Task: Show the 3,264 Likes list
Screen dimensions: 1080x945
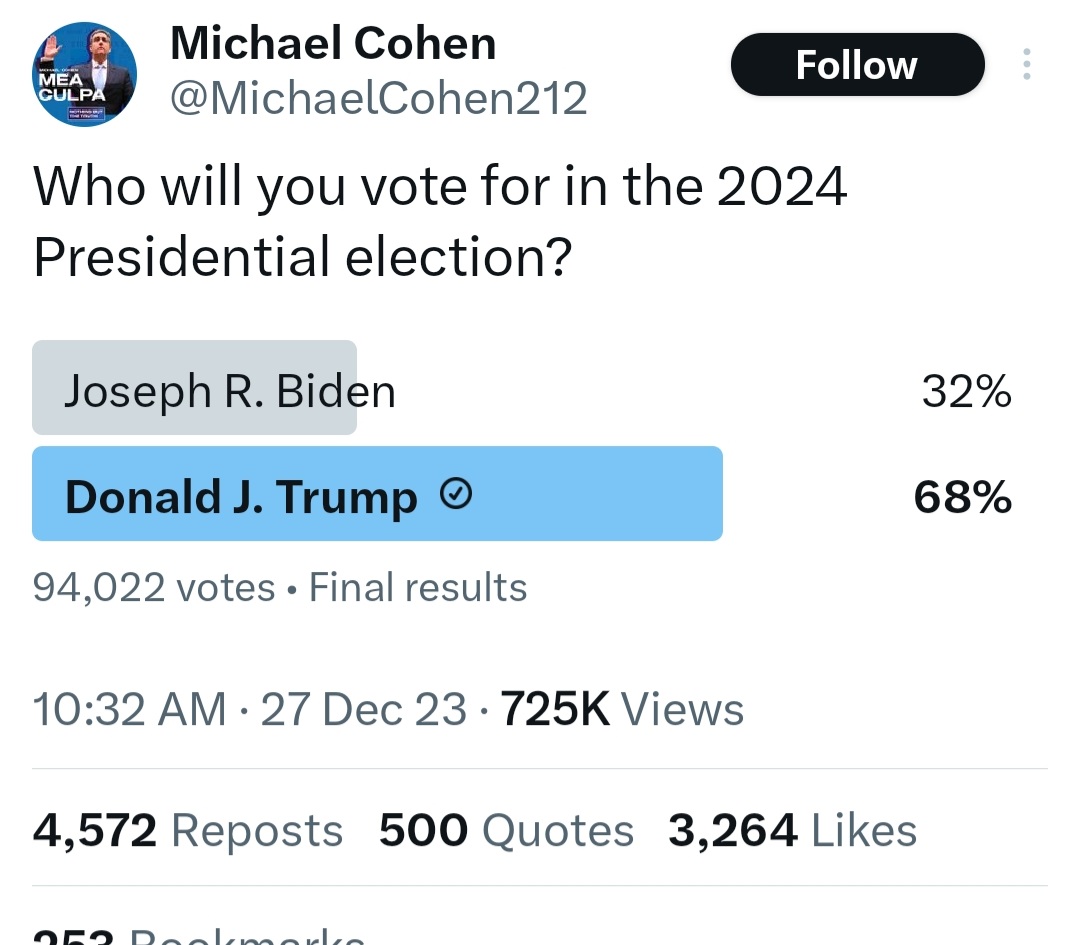Action: 792,831
